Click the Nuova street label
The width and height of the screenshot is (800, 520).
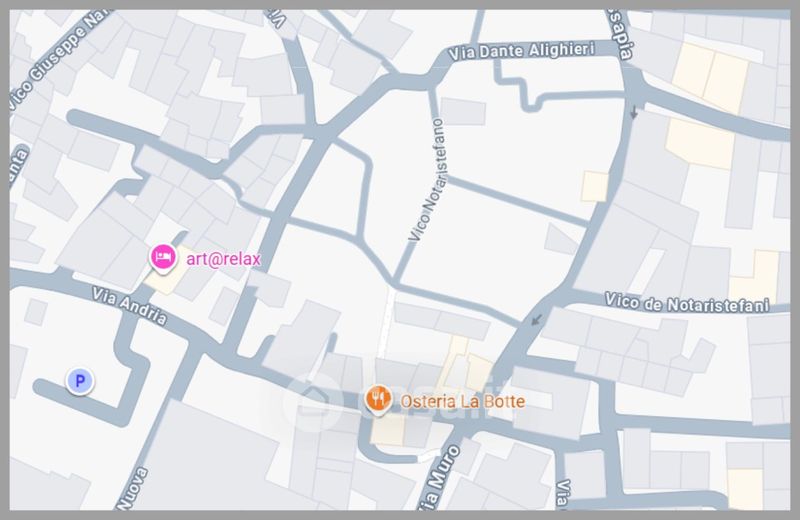tap(133, 488)
